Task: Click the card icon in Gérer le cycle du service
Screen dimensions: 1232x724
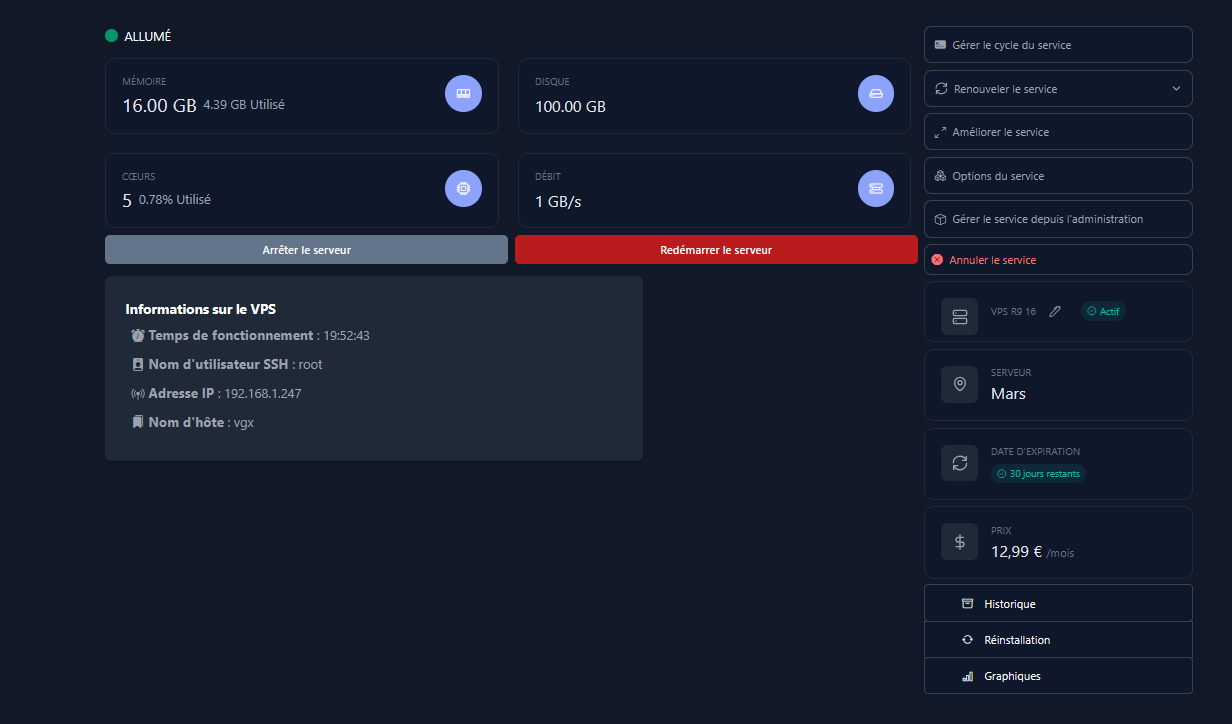Action: pyautogui.click(x=940, y=45)
